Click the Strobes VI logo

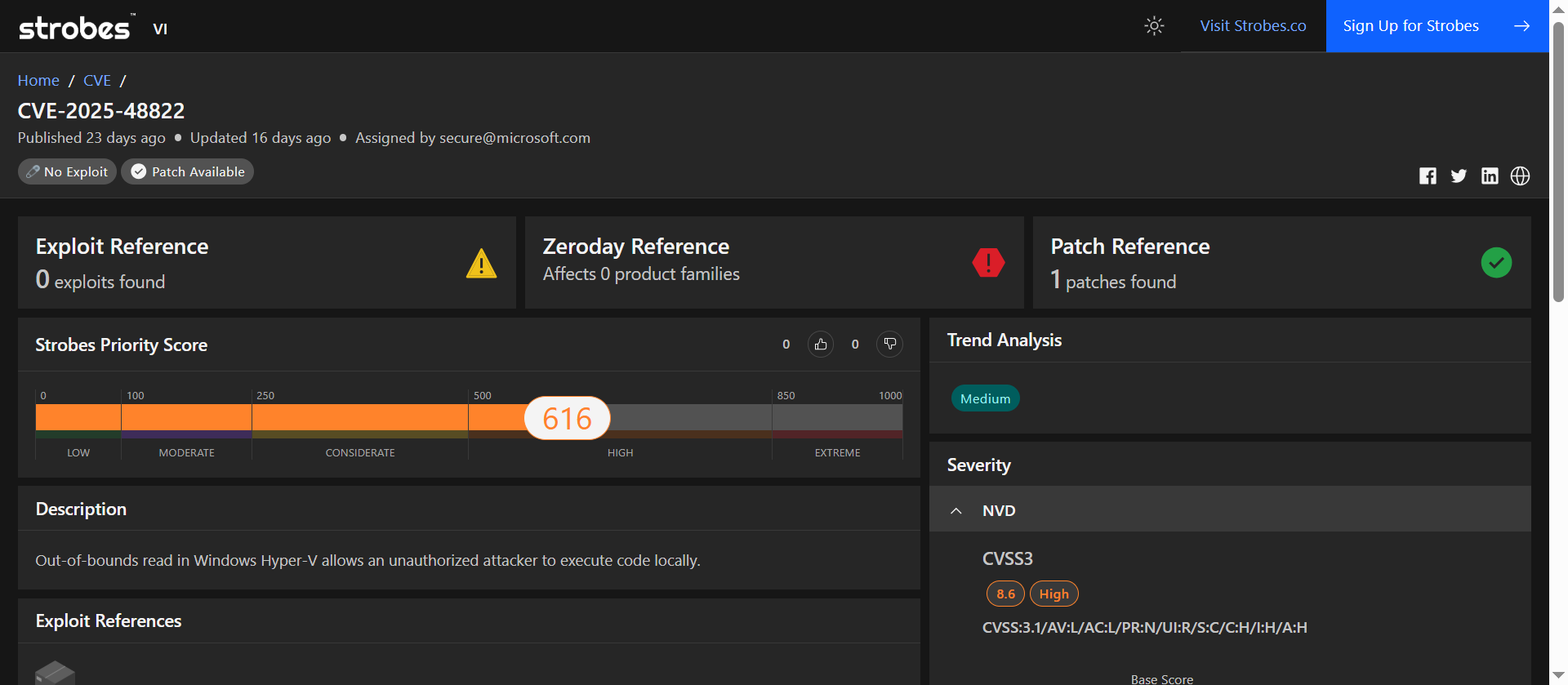pyautogui.click(x=93, y=28)
